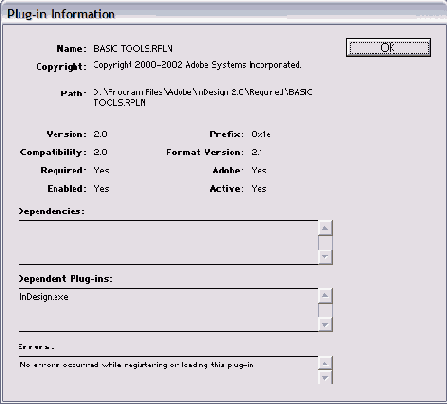Click the Dependent Plug-ins scrollbar thumb
Image resolution: width=447 pixels, height=404 pixels.
[x=325, y=310]
